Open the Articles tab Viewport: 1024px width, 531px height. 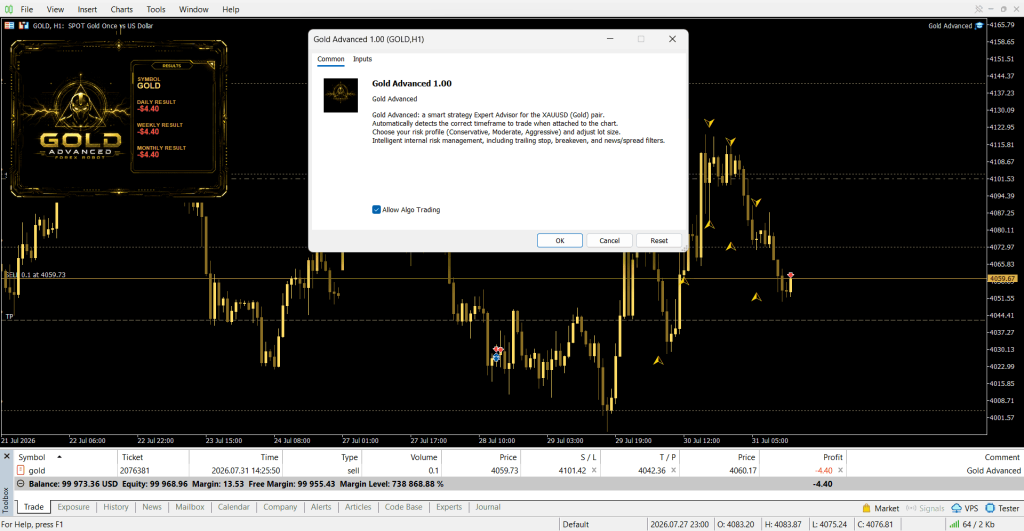[x=358, y=507]
